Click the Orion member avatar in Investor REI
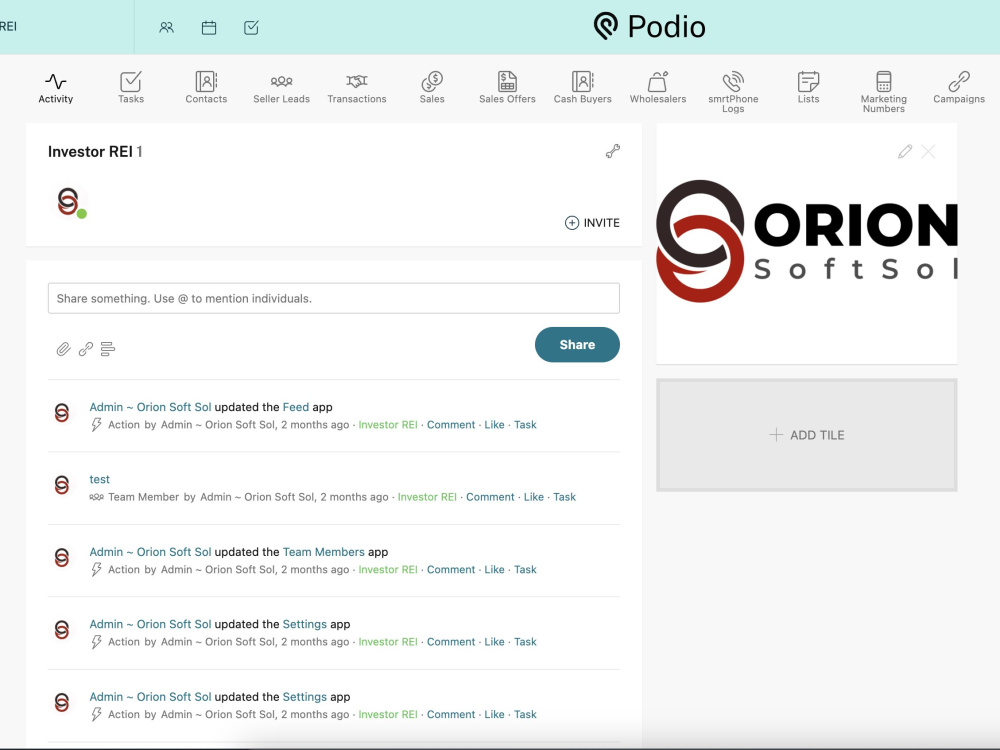This screenshot has width=1000, height=750. 70,202
